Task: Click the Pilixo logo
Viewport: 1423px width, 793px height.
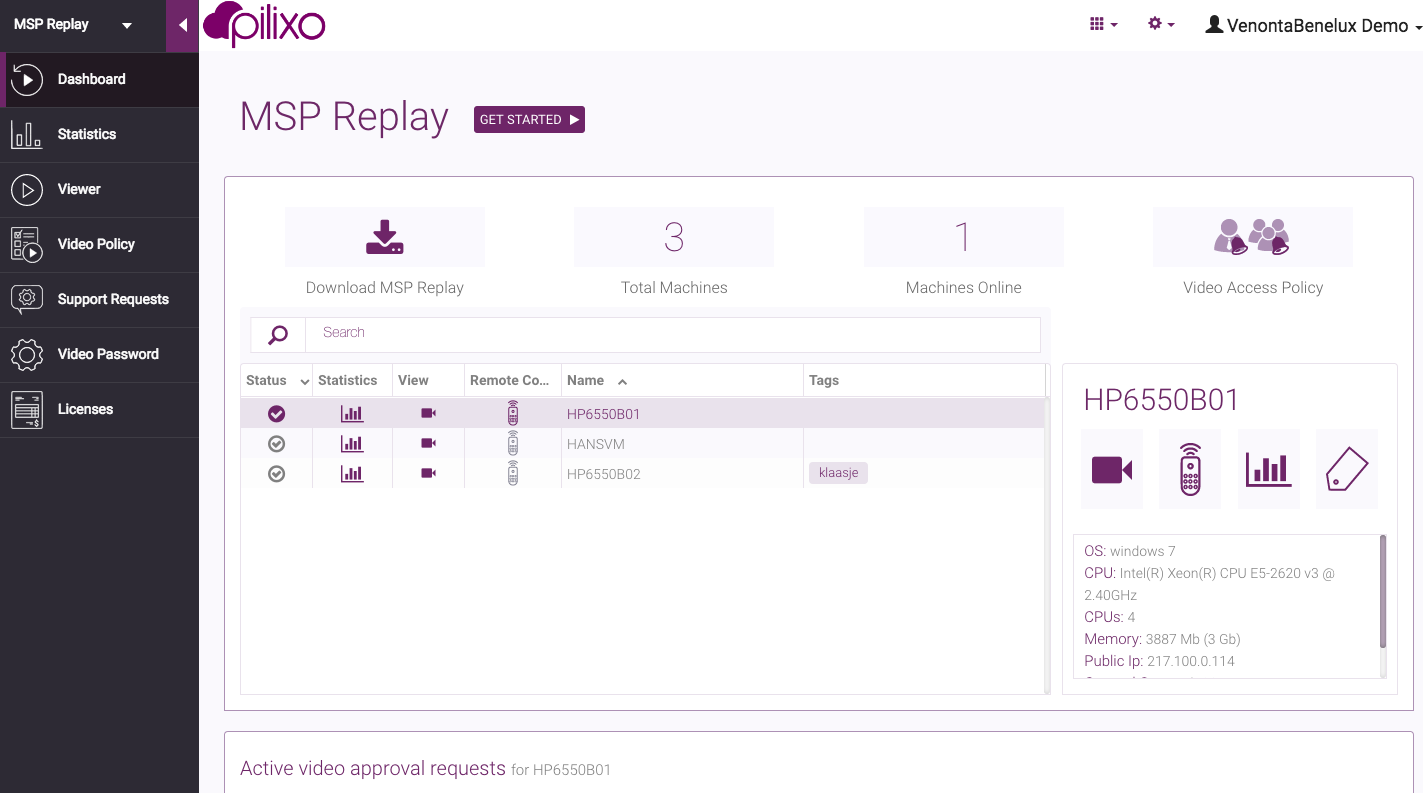Action: pos(264,25)
